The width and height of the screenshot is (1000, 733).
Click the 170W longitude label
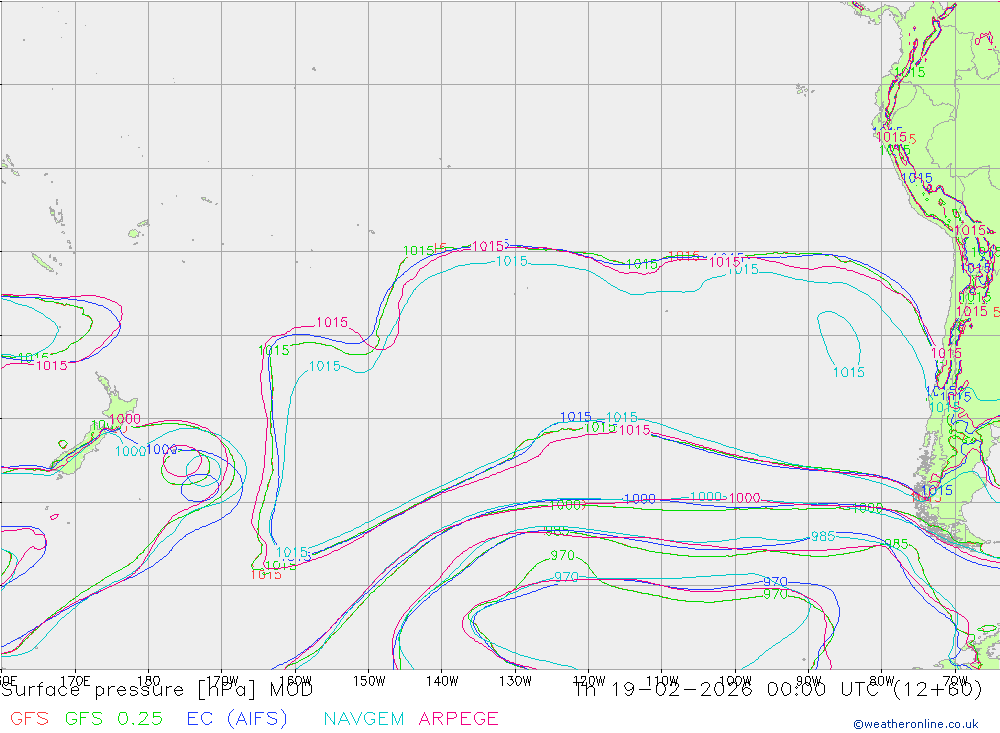pyautogui.click(x=222, y=681)
